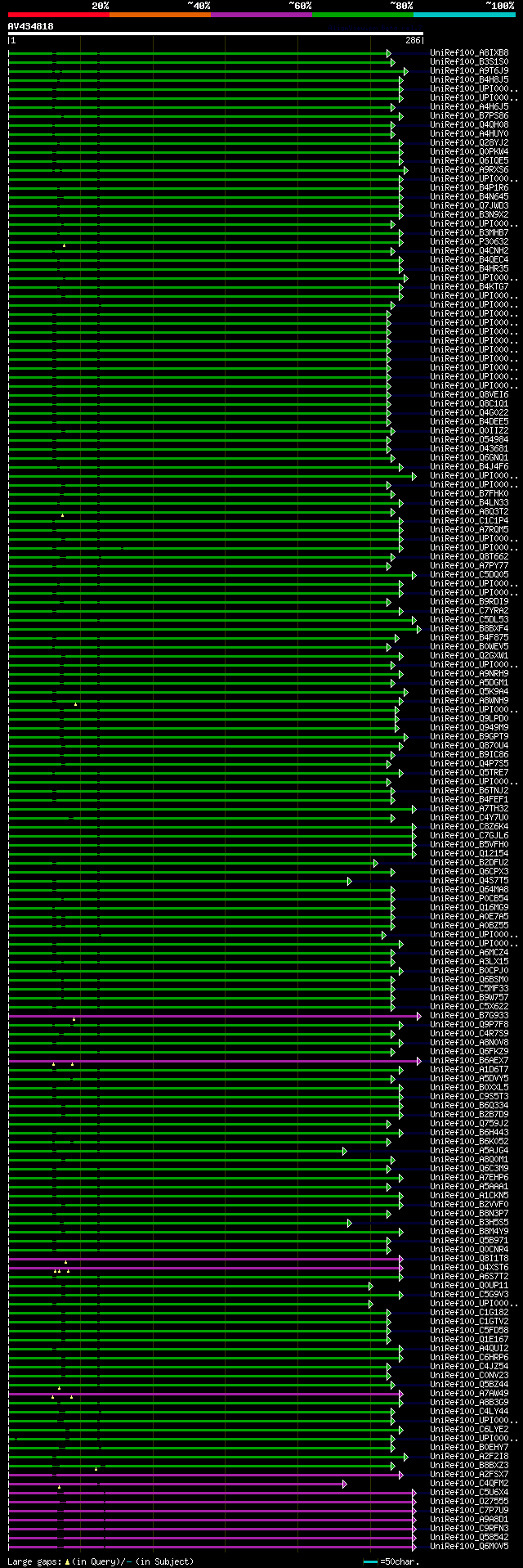Screen dimensions: 523x1568
Task: Click the red ~20% legend color segment
Action: tap(59, 15)
